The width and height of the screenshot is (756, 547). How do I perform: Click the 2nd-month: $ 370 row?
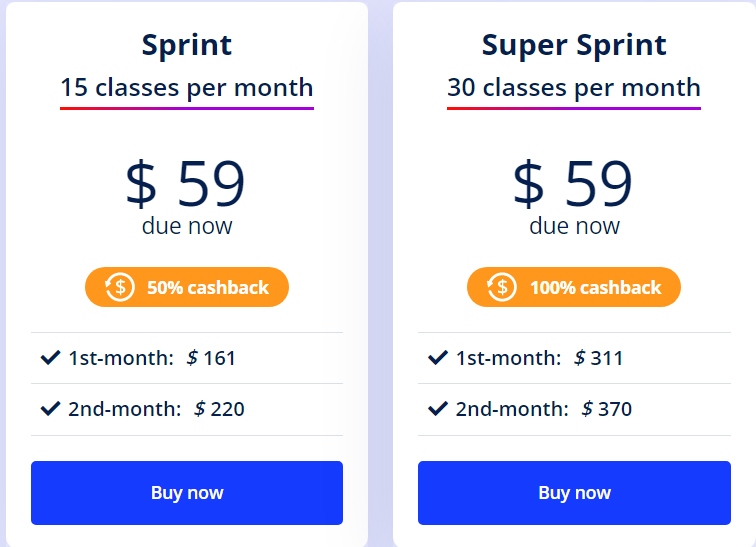pos(574,409)
